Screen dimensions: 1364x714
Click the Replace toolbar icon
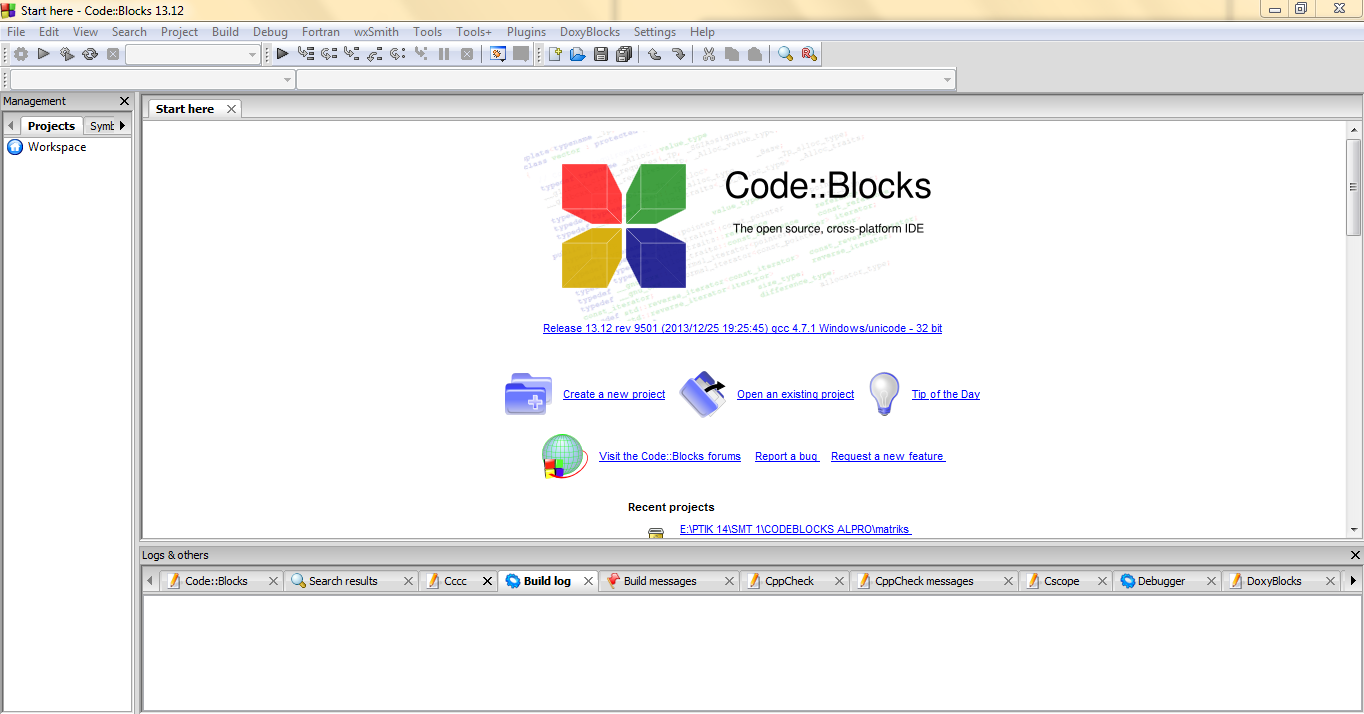(809, 54)
